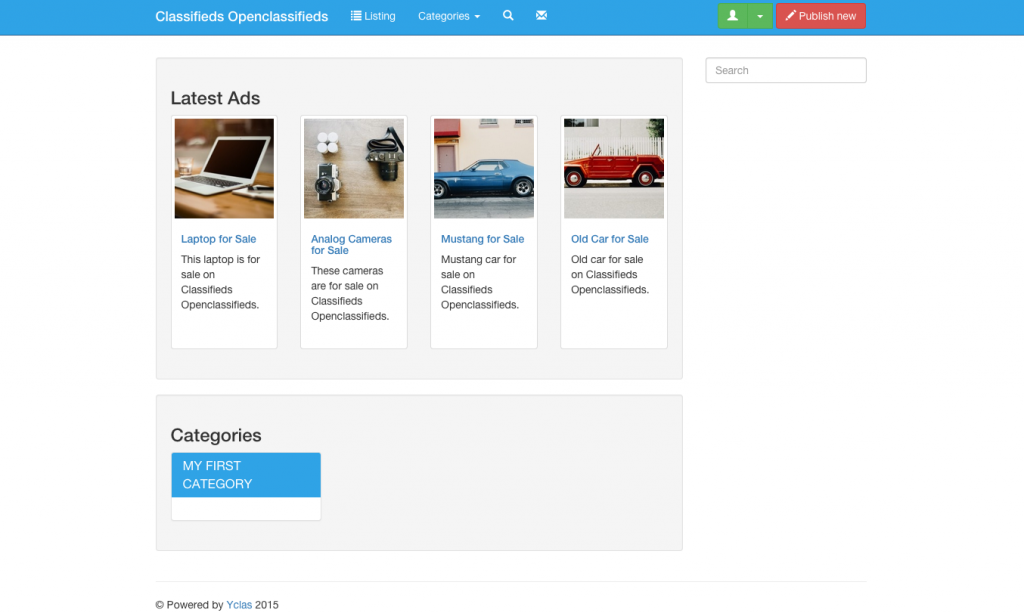1024x613 pixels.
Task: Select the MY FIRST CATEGORY panel
Action: click(246, 475)
